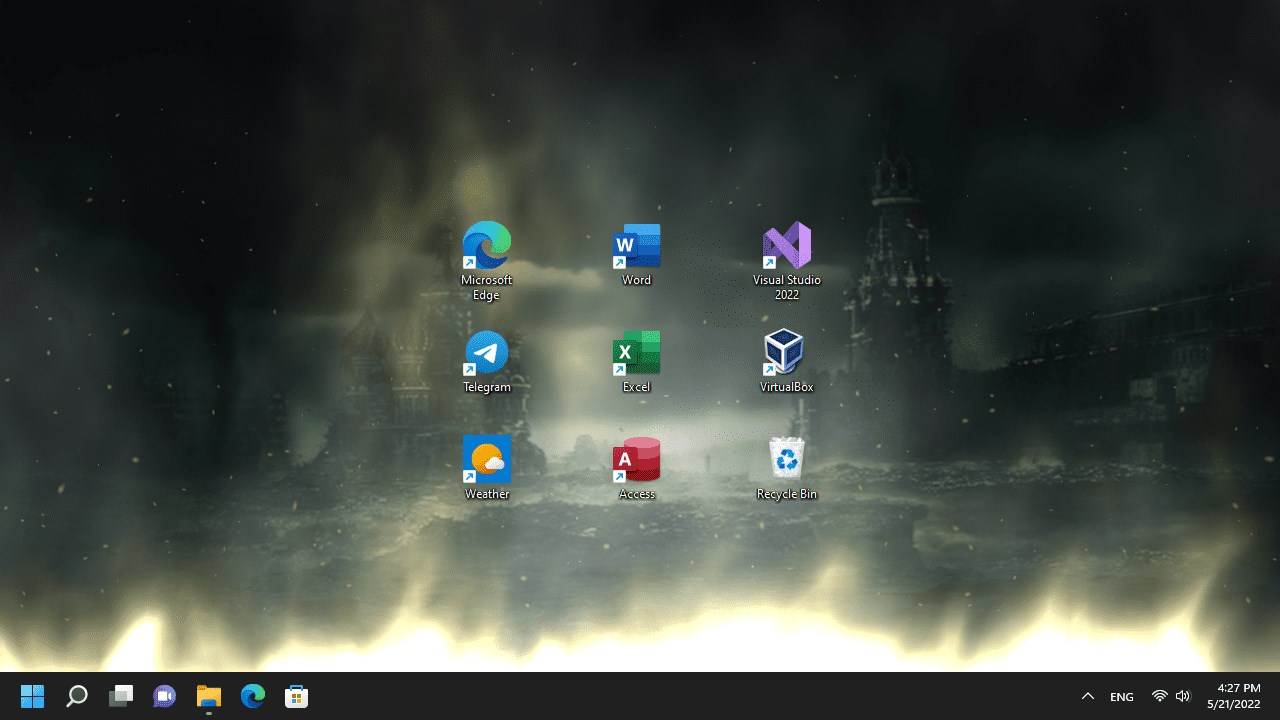This screenshot has height=720, width=1280.
Task: Open Task View from the taskbar
Action: coord(121,696)
